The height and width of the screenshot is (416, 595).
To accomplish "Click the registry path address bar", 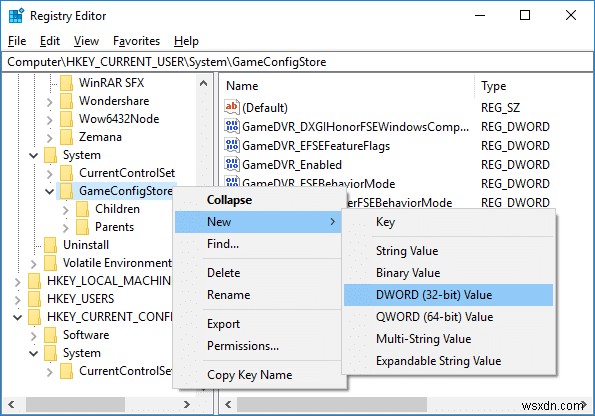I will click(x=298, y=62).
